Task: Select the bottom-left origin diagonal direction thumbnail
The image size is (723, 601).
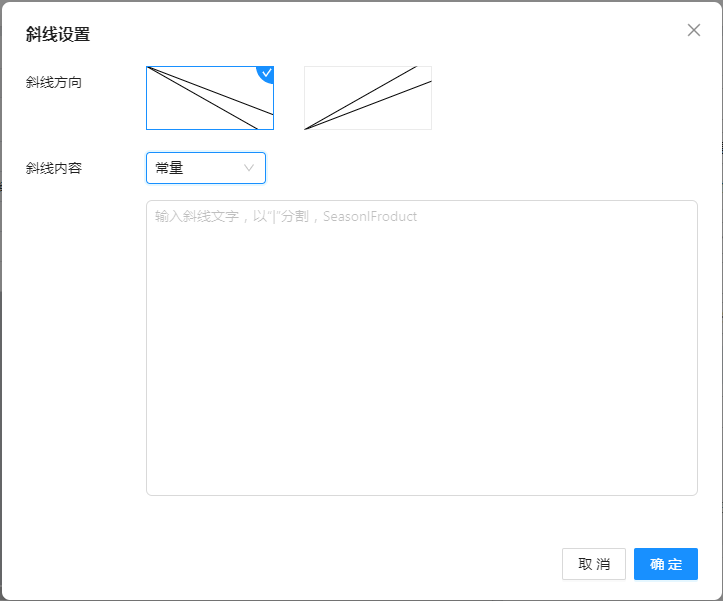Action: pyautogui.click(x=368, y=98)
